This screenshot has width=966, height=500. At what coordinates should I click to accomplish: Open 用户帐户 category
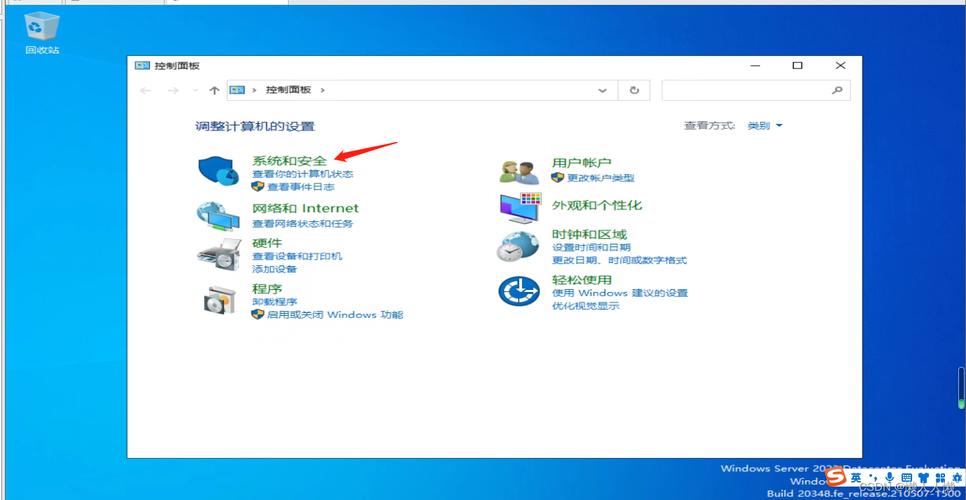point(582,163)
